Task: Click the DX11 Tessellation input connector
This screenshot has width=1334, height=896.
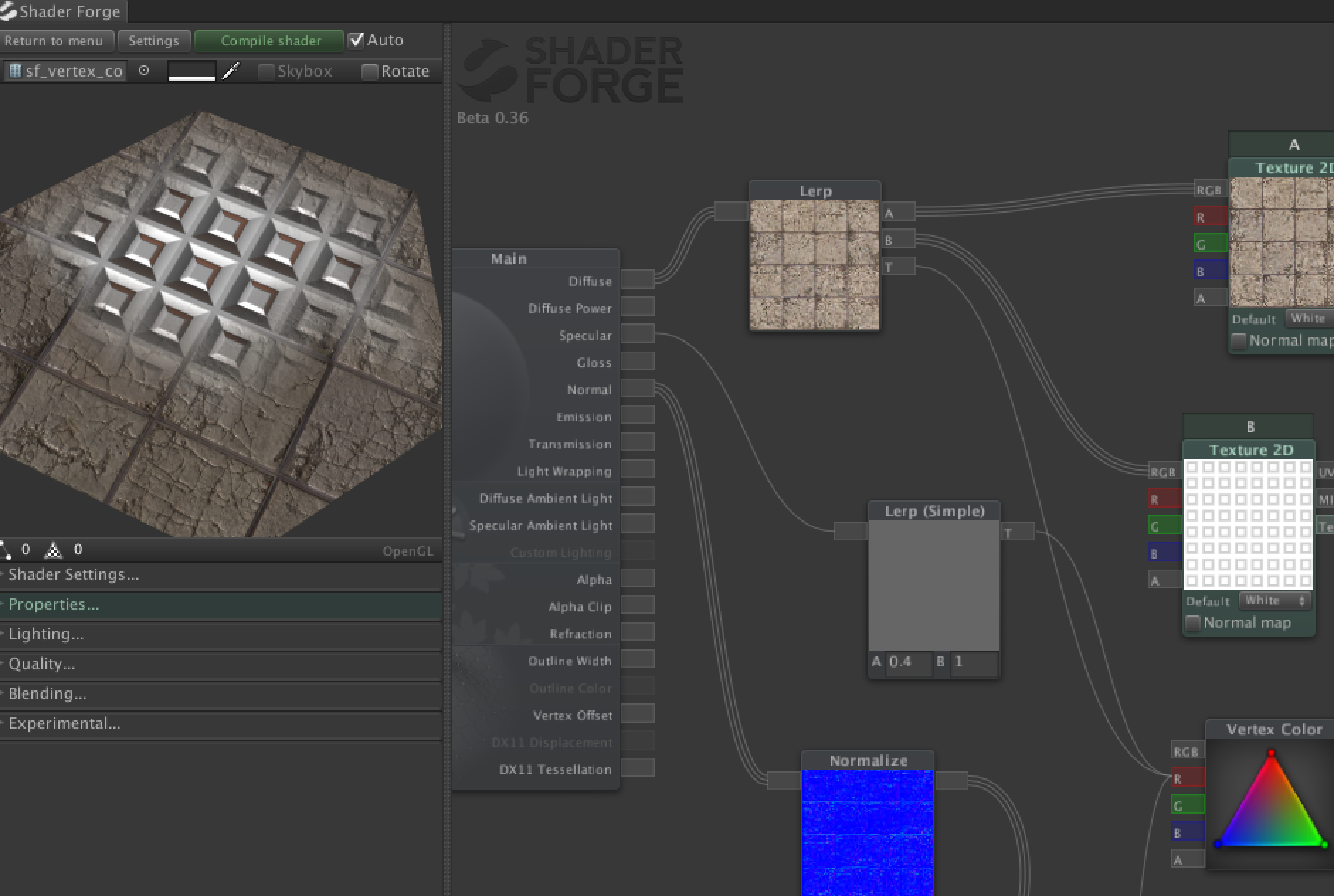Action: point(638,768)
